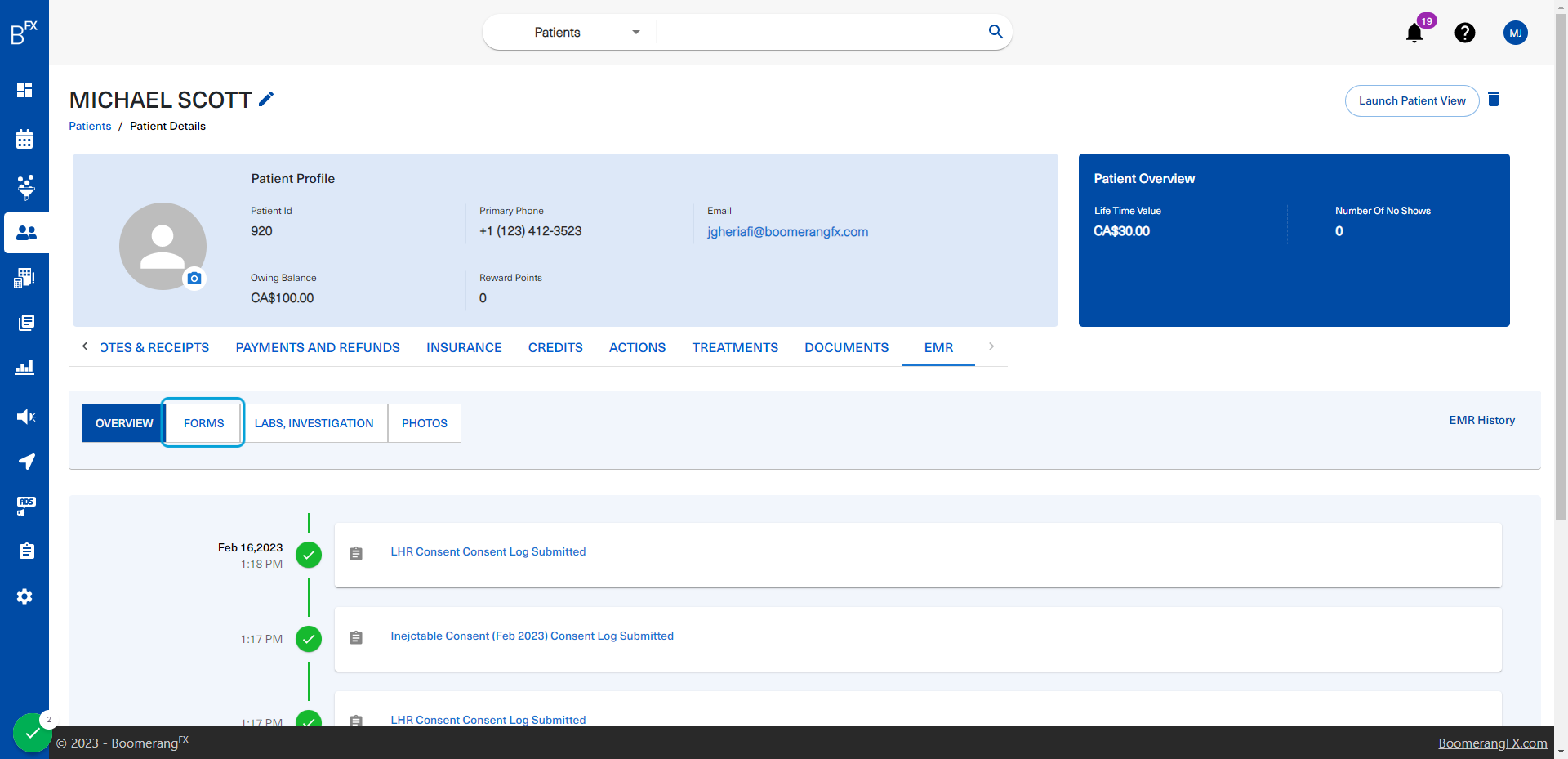Open the settings gear sidebar icon
The width and height of the screenshot is (1568, 759).
[24, 596]
